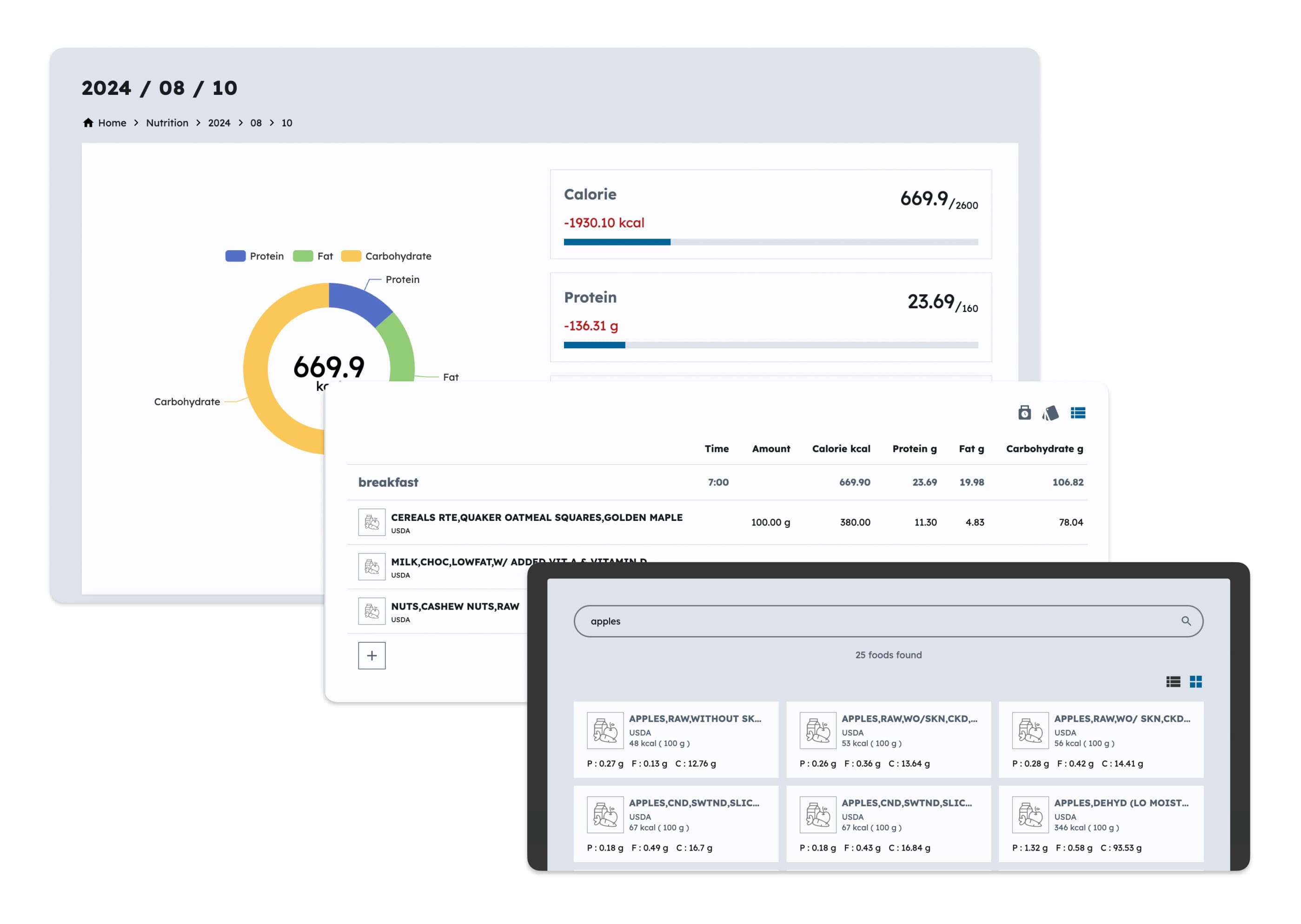1301x924 pixels.
Task: Open the APPLES,CND,SWTND,SLIC card with C : 16.84 g
Action: (888, 823)
